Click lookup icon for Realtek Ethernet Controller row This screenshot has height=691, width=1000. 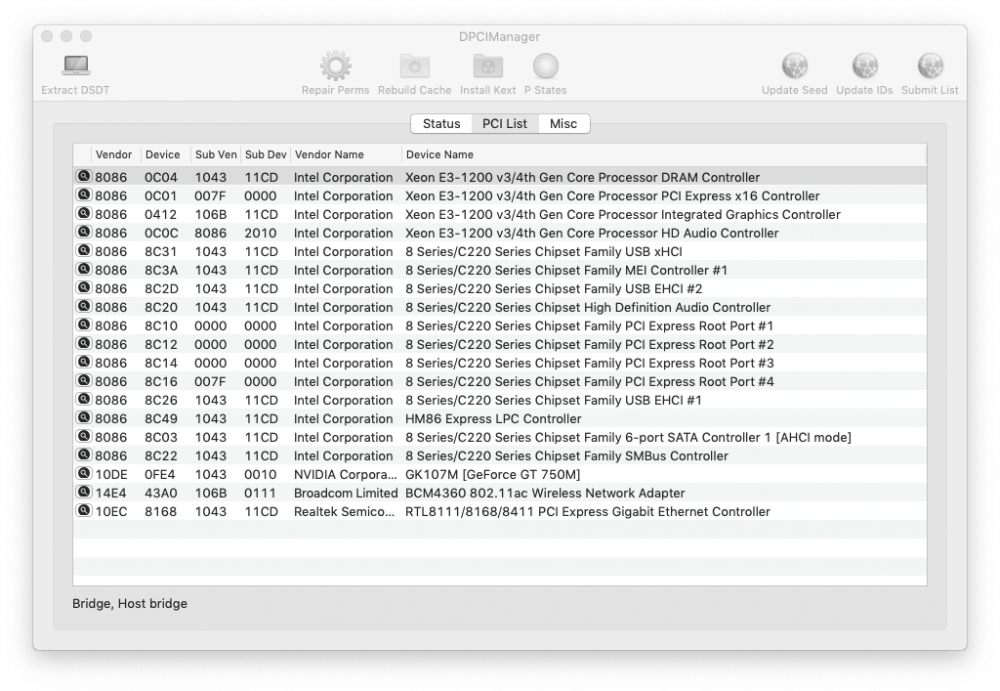[x=84, y=510]
